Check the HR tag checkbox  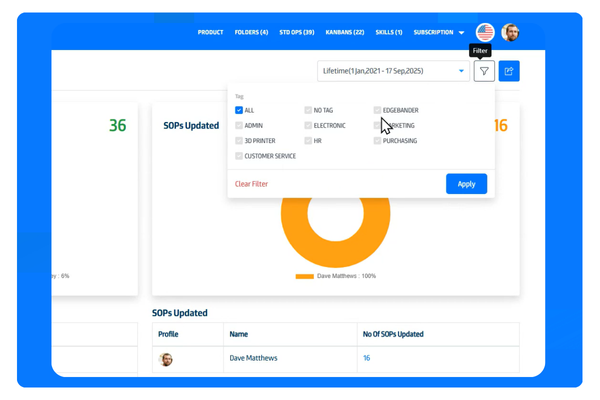click(x=308, y=141)
